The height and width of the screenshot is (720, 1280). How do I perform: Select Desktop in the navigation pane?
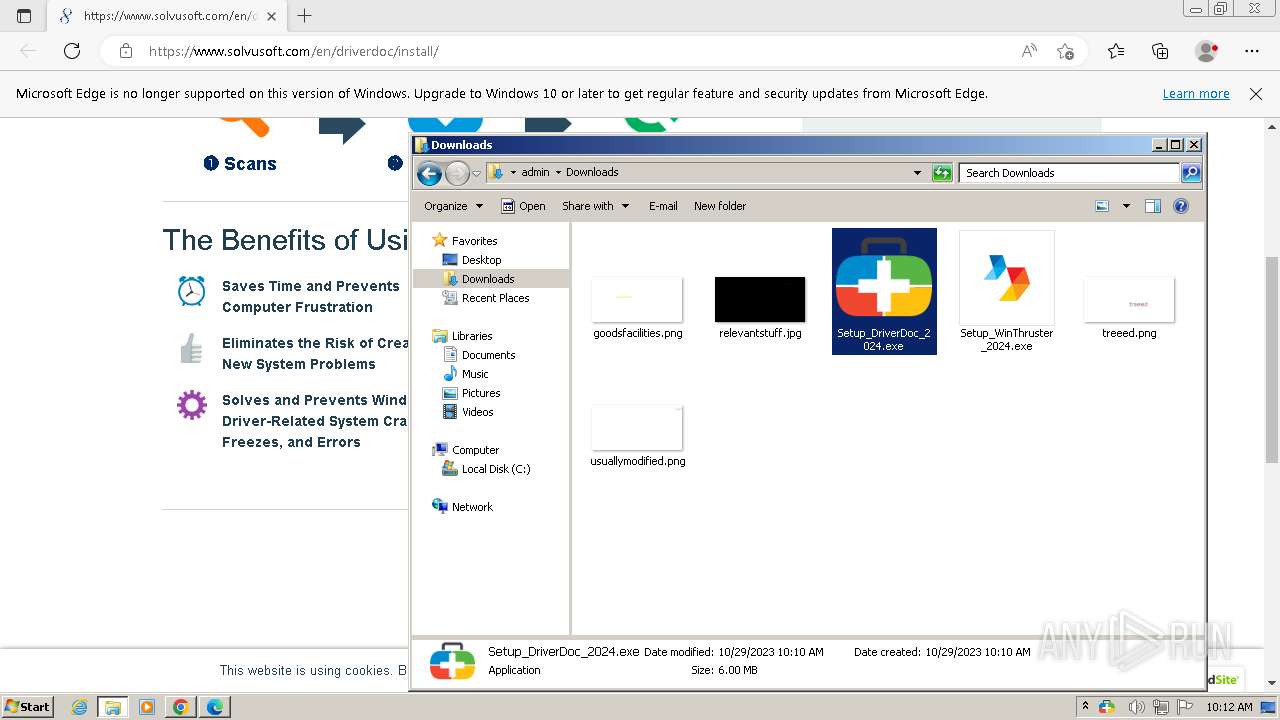[x=481, y=260]
